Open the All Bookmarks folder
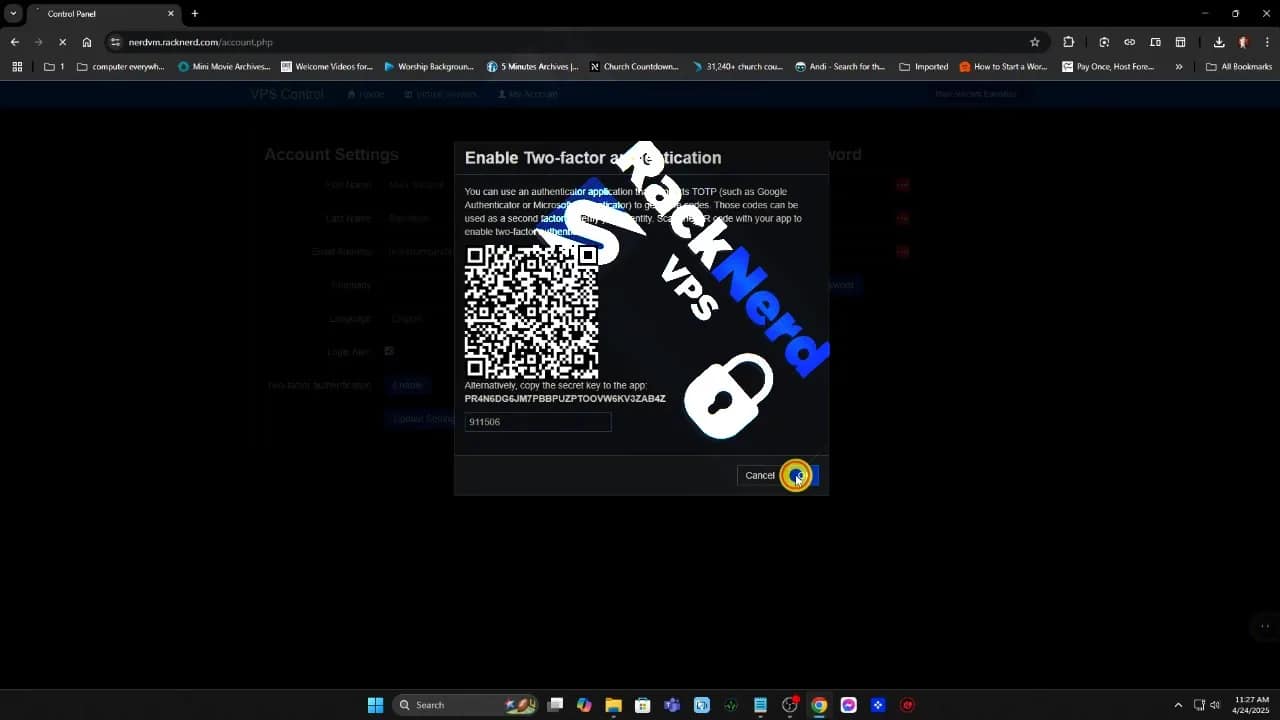 1238,67
